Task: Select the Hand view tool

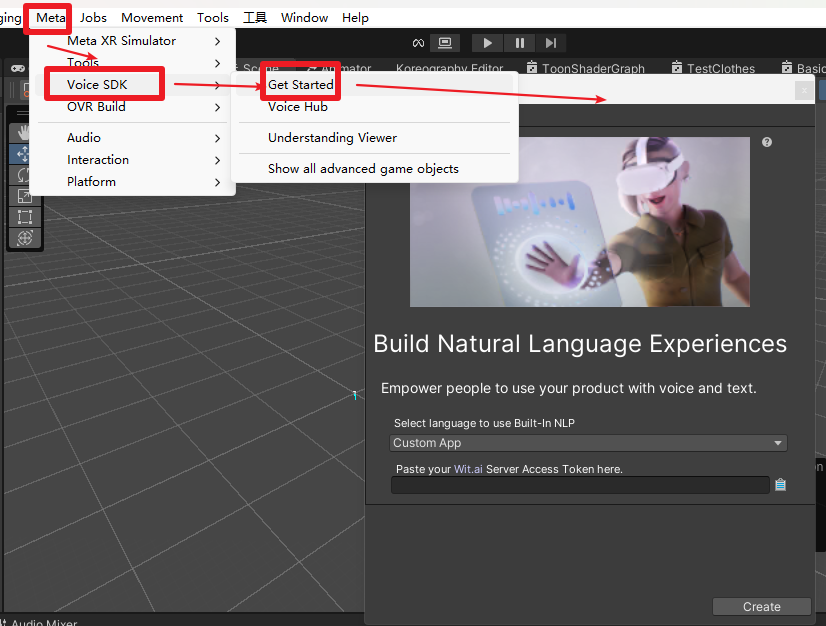Action: [x=24, y=133]
